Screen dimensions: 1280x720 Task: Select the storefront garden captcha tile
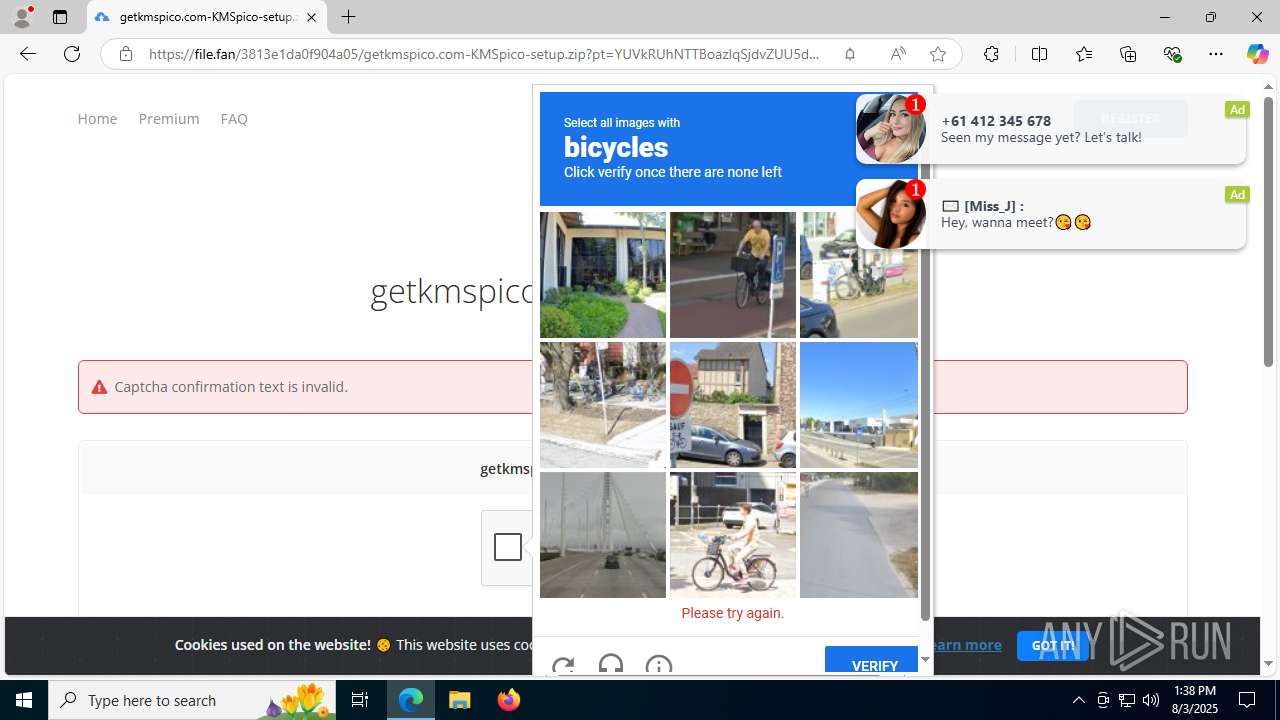[x=603, y=275]
